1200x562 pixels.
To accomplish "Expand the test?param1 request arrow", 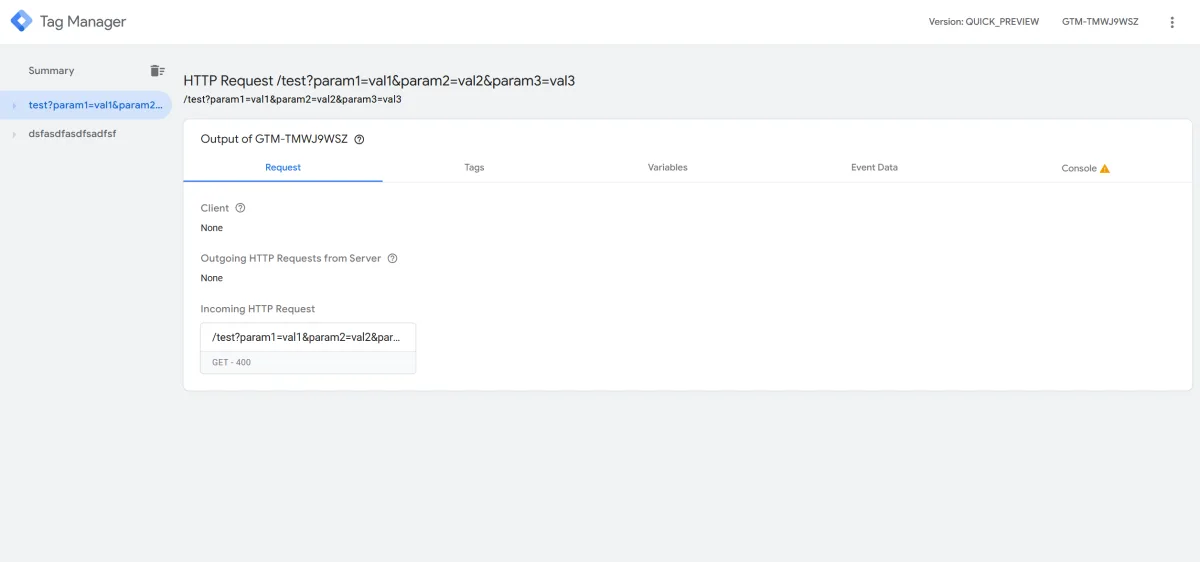I will pos(14,105).
